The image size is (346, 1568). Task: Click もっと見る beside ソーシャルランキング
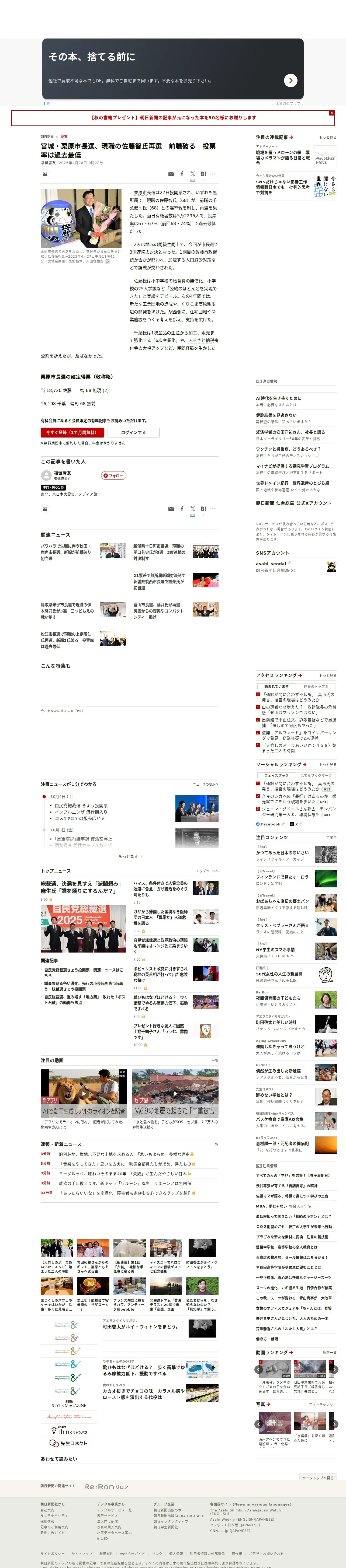[328, 765]
